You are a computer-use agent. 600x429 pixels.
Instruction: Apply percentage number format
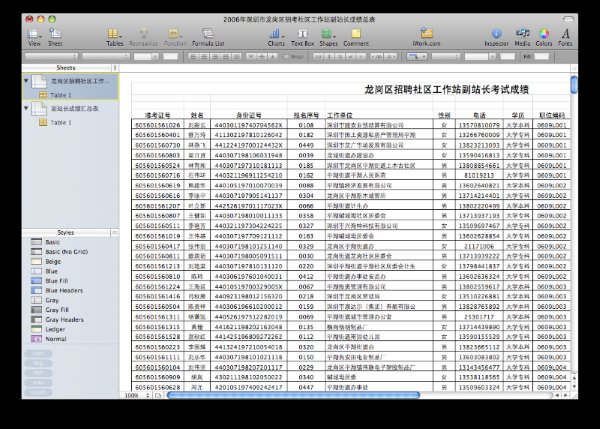point(340,57)
